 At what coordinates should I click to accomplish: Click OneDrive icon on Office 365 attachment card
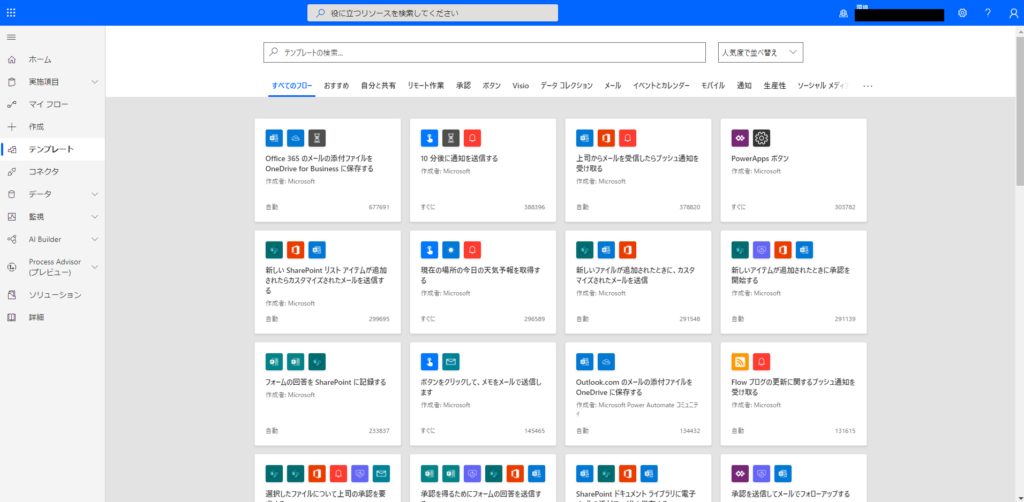[296, 138]
